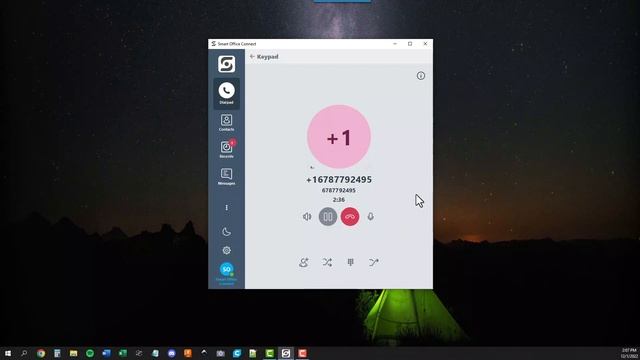This screenshot has width=640, height=360.
Task: Open File Explorer from the taskbar
Action: pyautogui.click(x=73, y=353)
